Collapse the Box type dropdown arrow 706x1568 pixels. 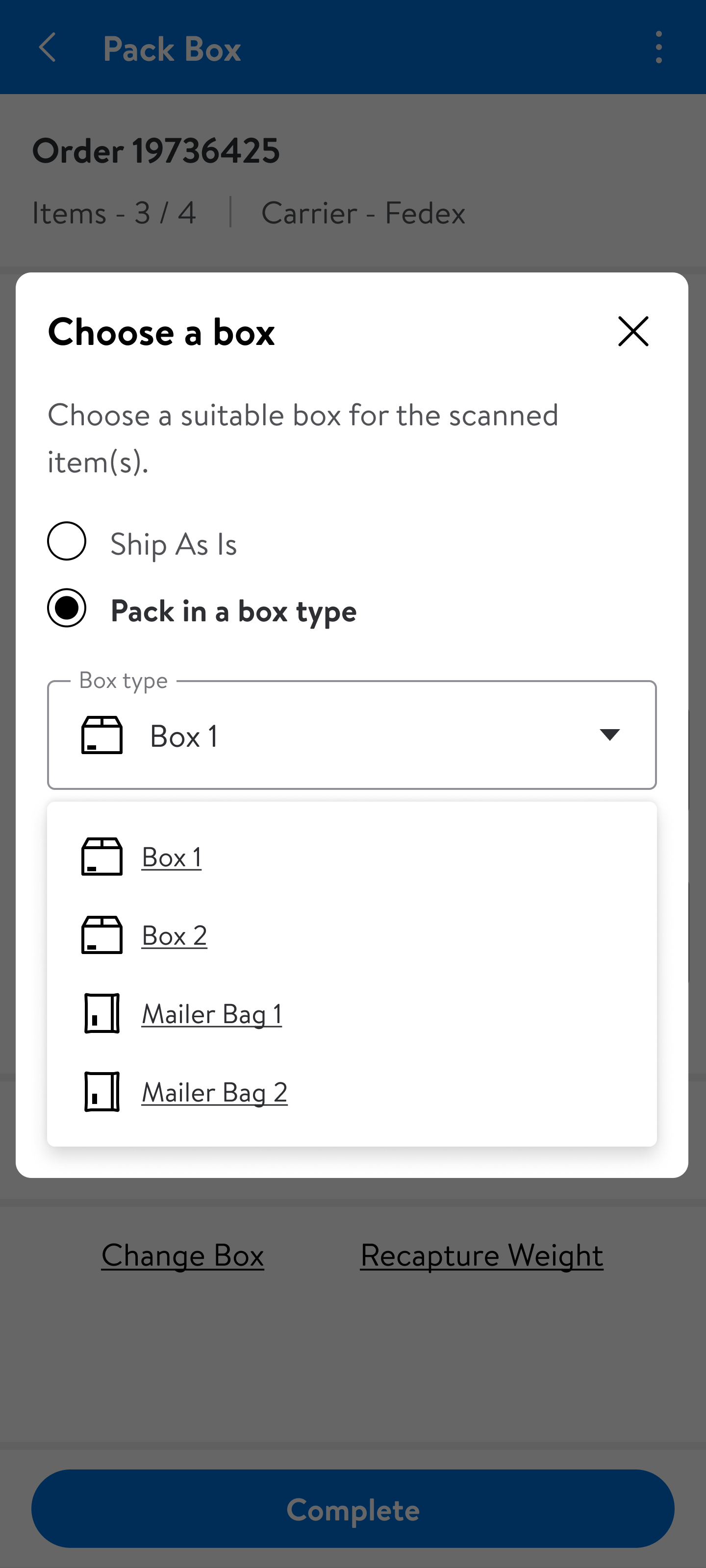(609, 735)
